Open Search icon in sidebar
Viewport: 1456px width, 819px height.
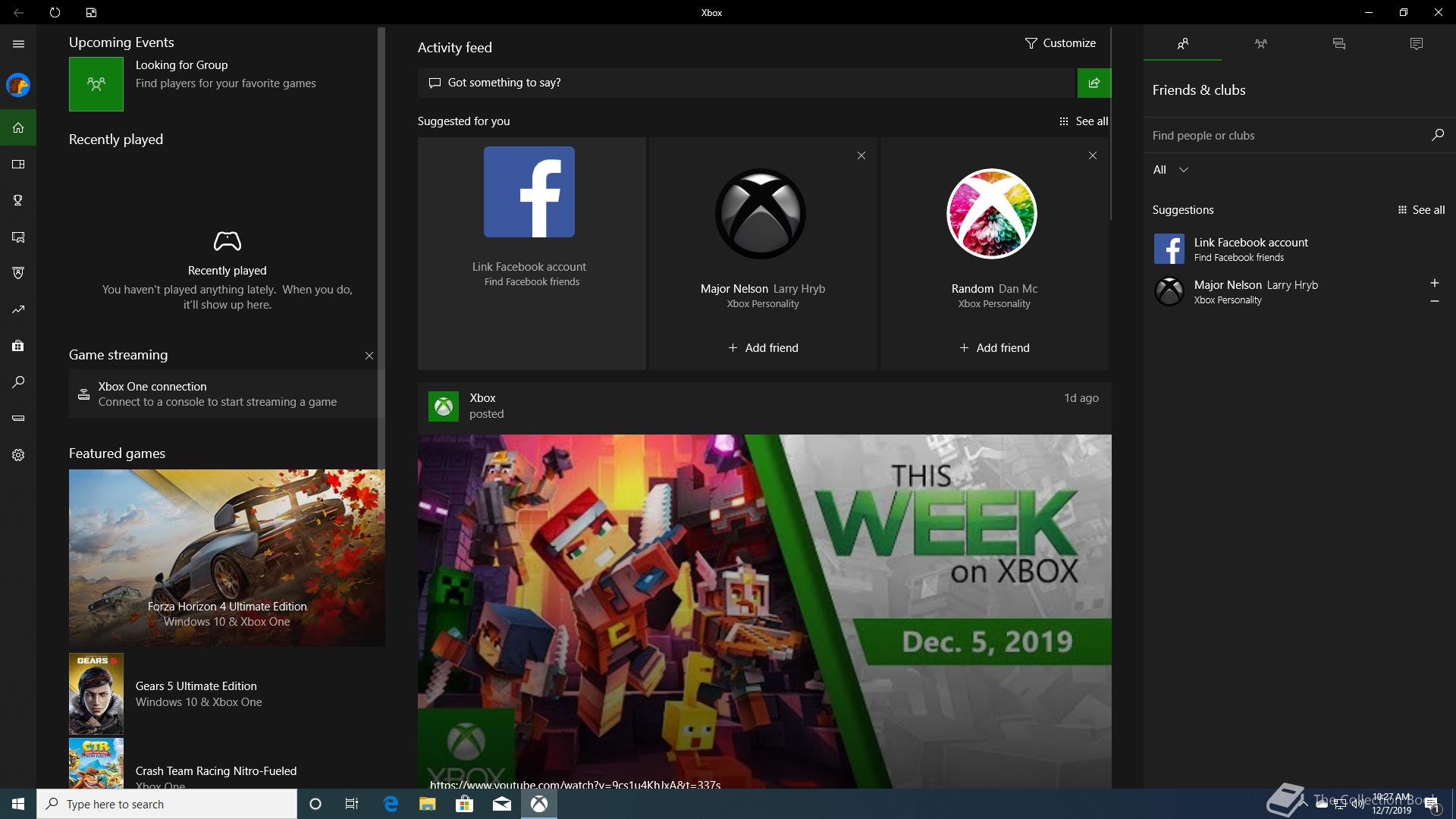pyautogui.click(x=18, y=382)
